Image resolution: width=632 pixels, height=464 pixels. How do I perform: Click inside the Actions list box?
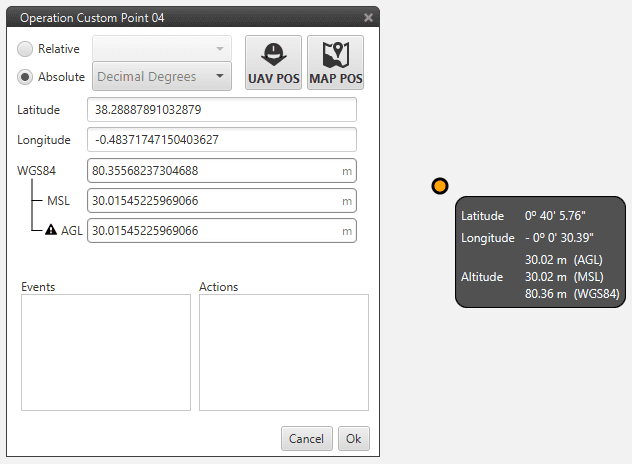pyautogui.click(x=284, y=352)
